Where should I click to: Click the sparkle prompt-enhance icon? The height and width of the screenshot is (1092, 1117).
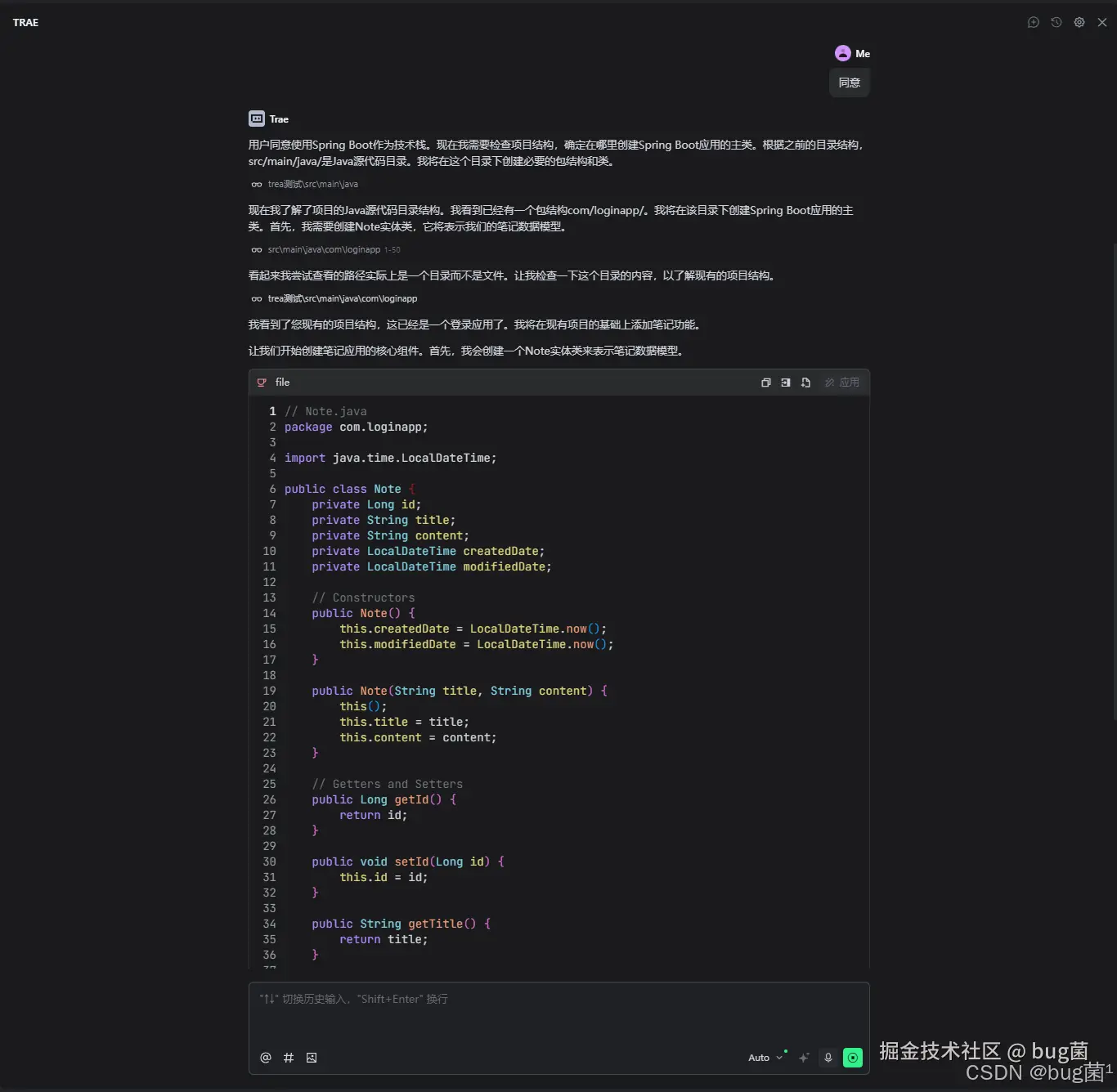804,1058
